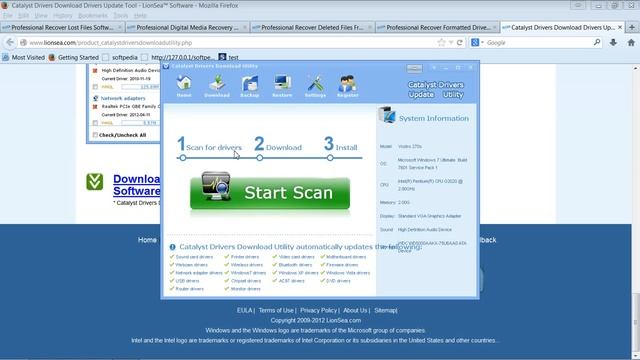Close the Professional Recover Lost Files tab

120,27
